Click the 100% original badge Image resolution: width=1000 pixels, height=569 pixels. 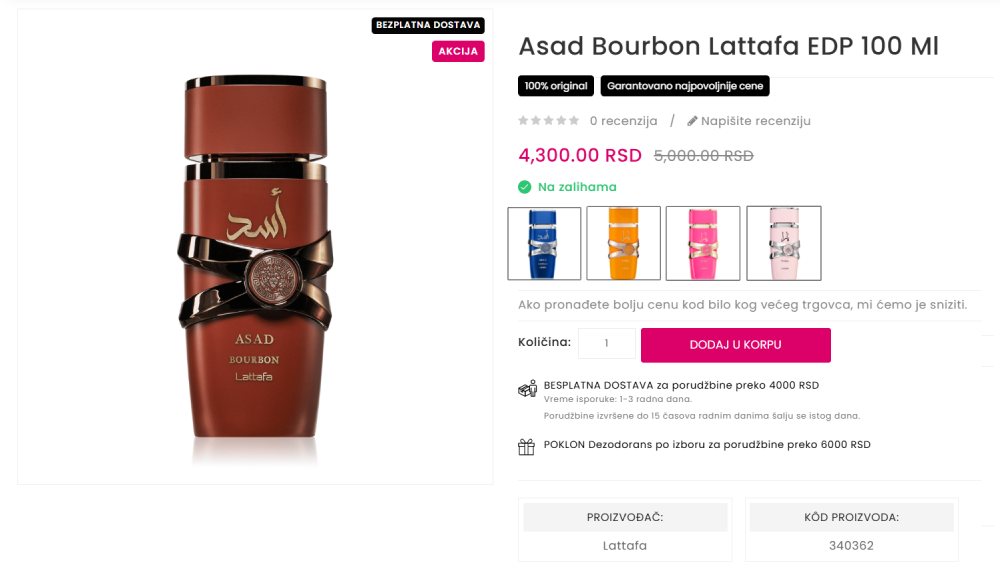[555, 86]
